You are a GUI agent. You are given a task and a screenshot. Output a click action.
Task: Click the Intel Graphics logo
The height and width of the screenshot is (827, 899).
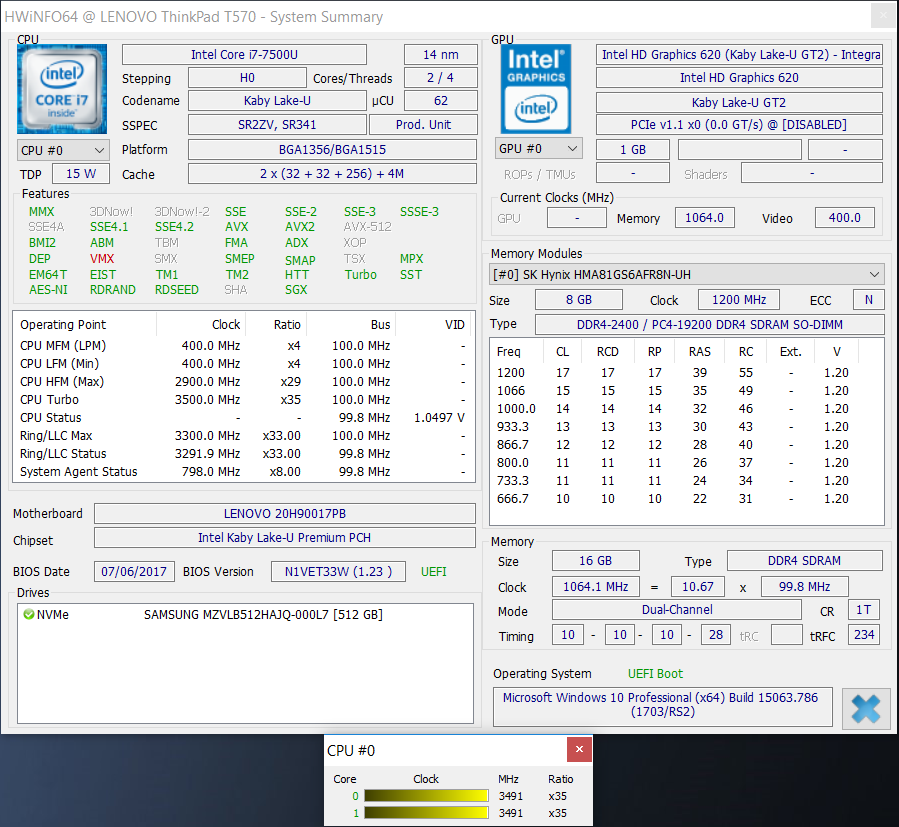(535, 89)
